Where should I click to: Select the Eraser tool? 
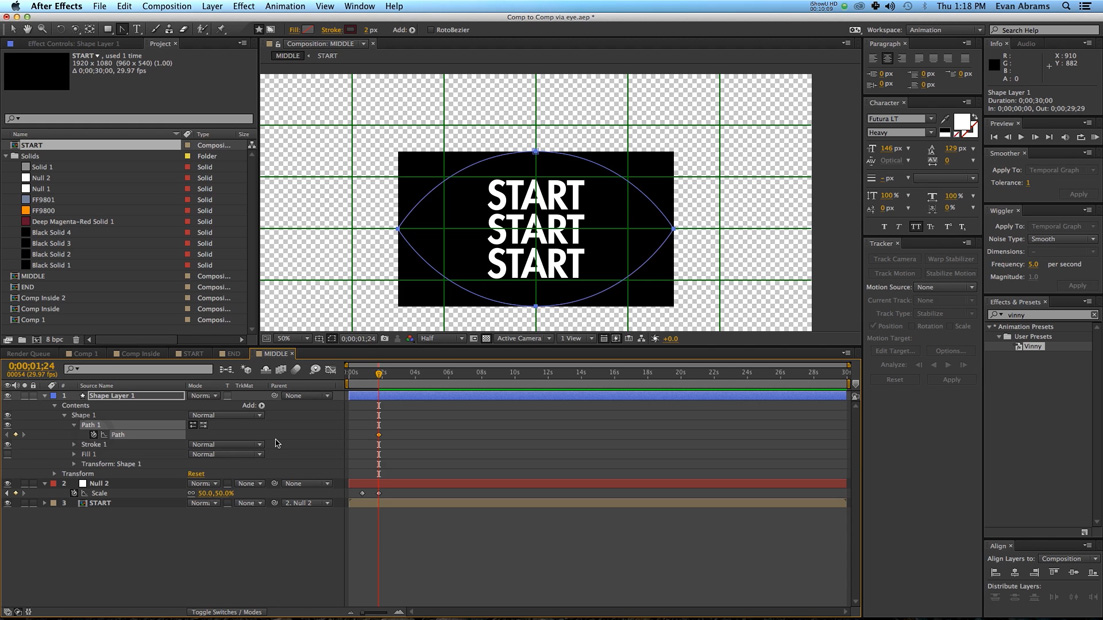click(x=184, y=30)
